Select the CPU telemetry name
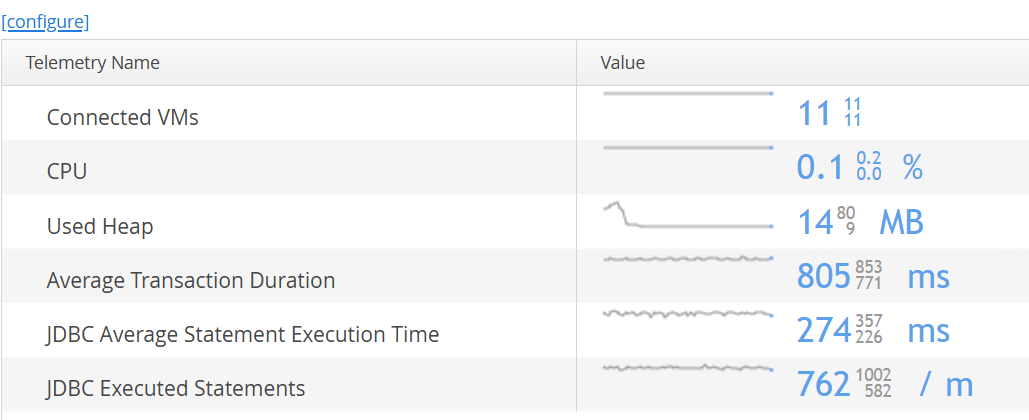This screenshot has width=1029, height=420. (67, 171)
